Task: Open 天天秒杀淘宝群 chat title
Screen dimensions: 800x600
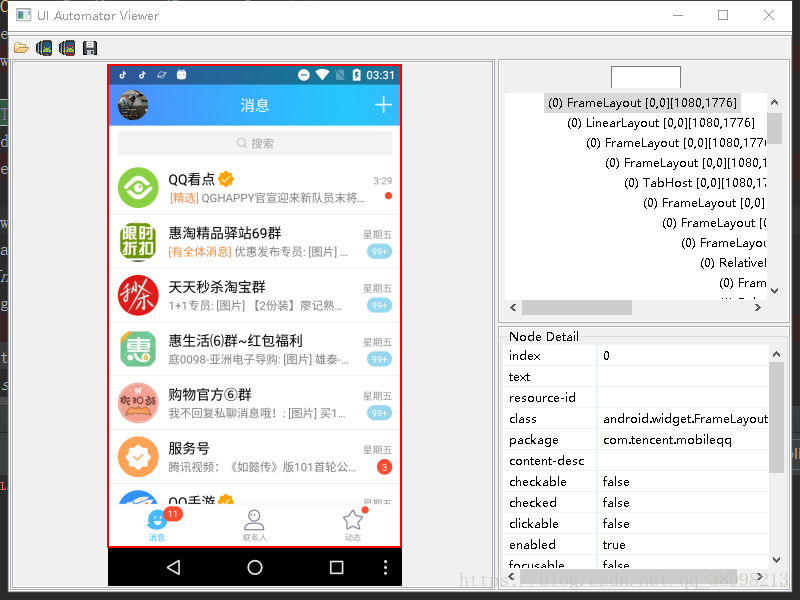Action: click(217, 287)
